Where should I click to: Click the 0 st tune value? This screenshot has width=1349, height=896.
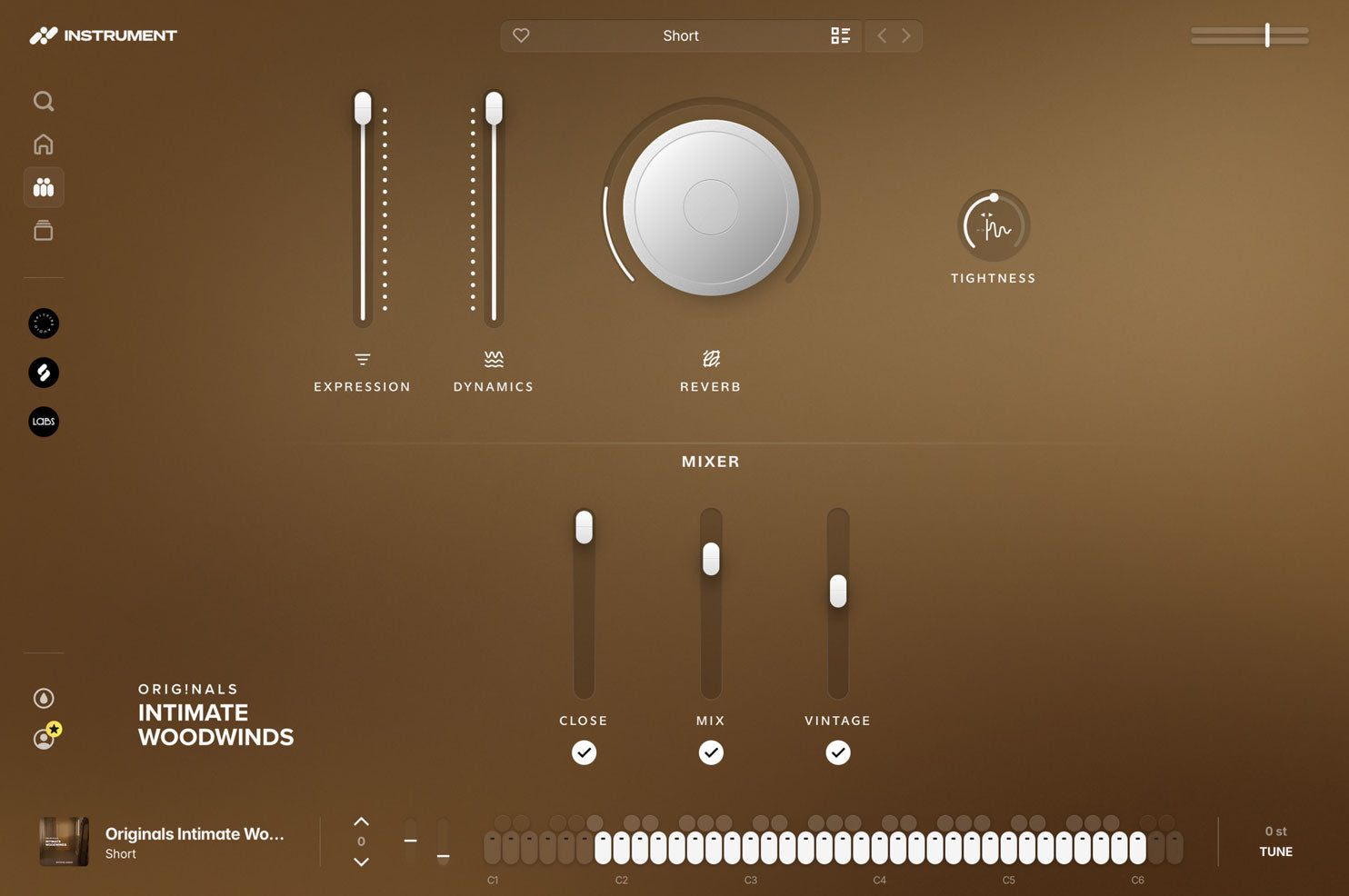pyautogui.click(x=1275, y=831)
